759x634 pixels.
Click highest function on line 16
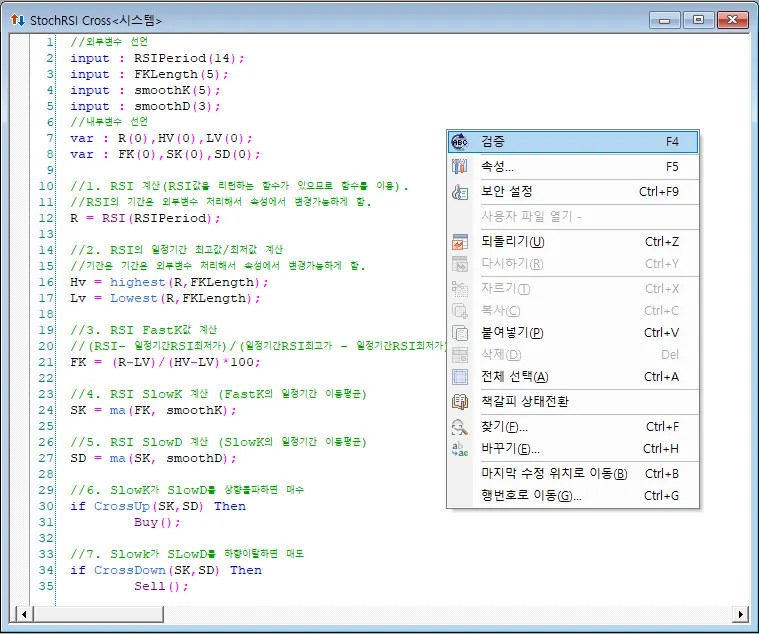(137, 282)
